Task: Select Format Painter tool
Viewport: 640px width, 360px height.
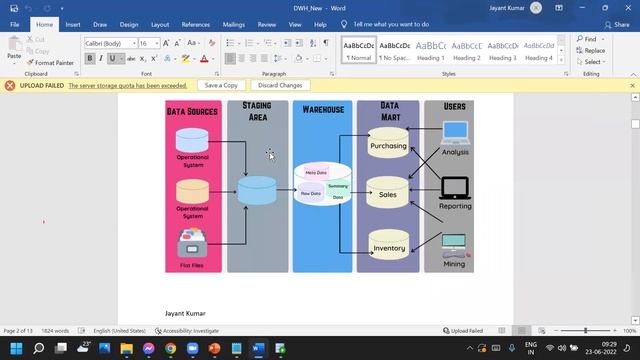Action: [50, 63]
